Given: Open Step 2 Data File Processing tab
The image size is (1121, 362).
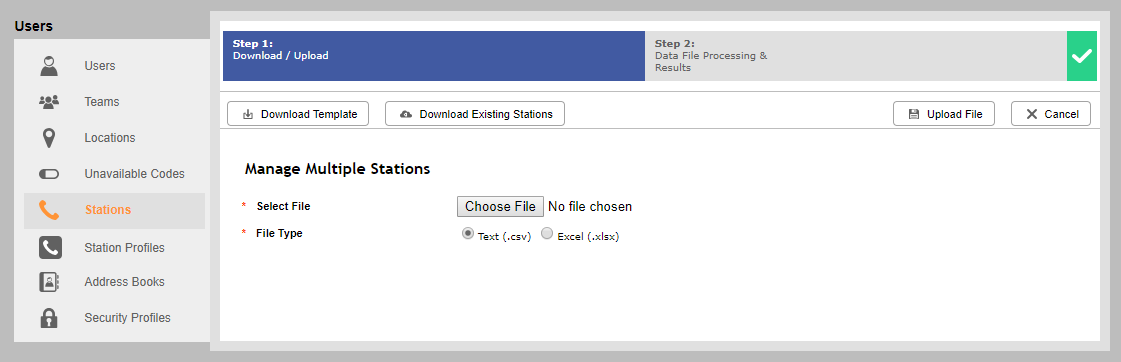Looking at the screenshot, I should coord(856,56).
